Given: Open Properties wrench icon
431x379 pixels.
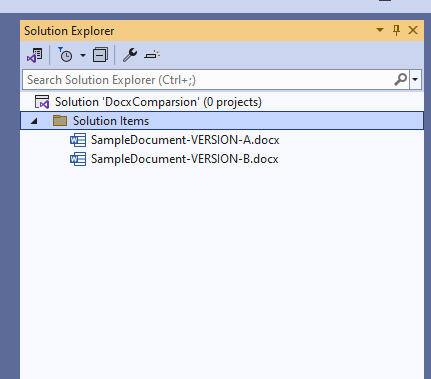Looking at the screenshot, I should [130, 55].
